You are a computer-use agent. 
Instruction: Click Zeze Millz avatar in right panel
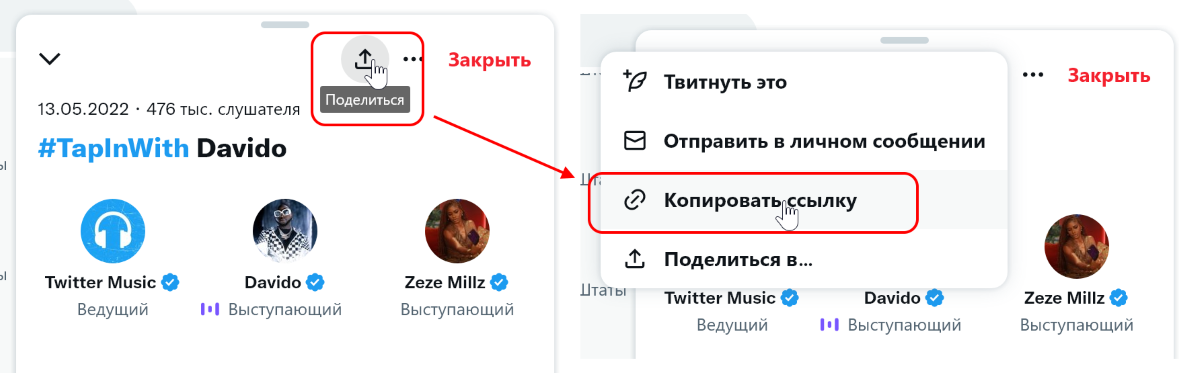(1076, 248)
